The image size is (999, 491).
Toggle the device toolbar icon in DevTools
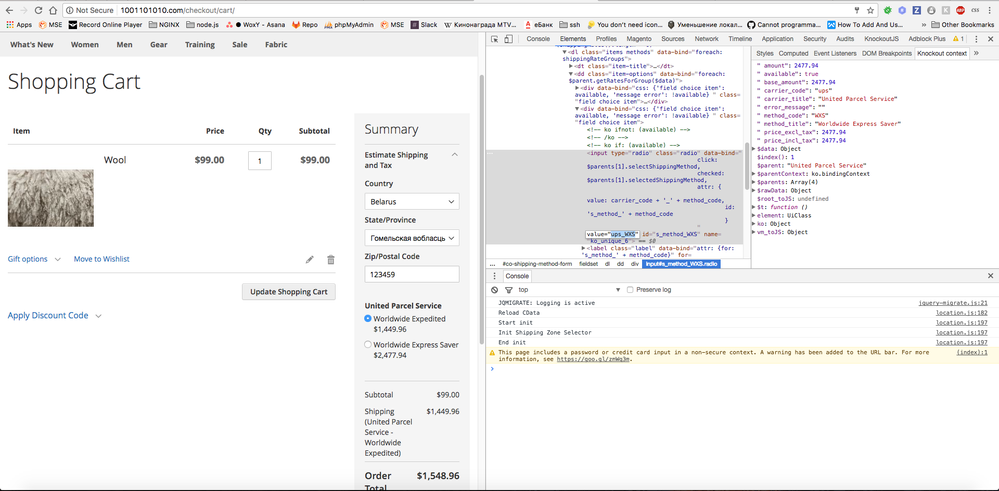point(508,39)
